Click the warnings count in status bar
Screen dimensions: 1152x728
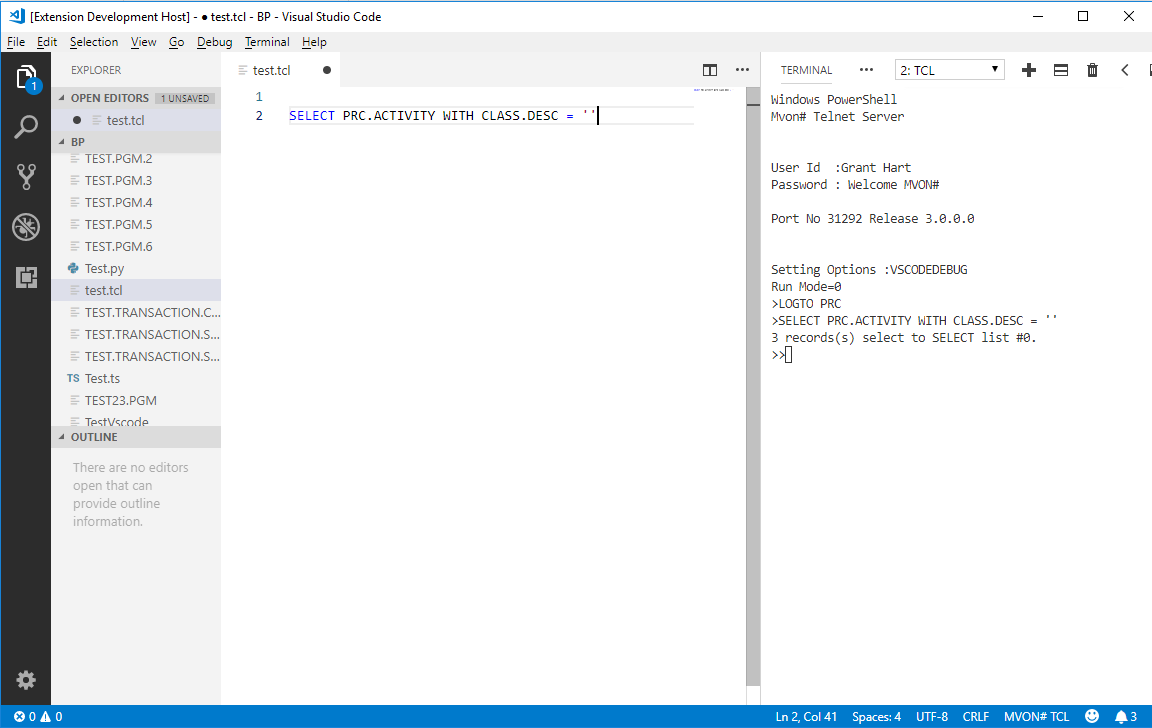(51, 716)
